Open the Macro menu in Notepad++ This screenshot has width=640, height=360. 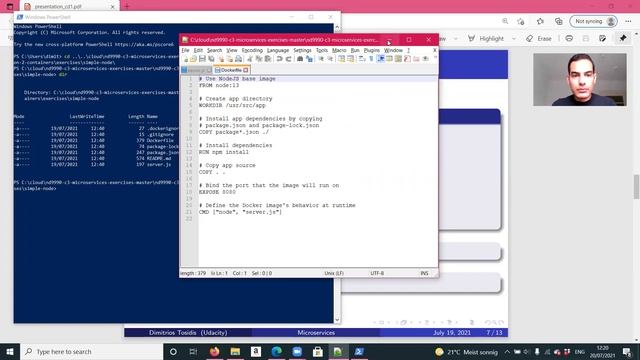pos(339,50)
